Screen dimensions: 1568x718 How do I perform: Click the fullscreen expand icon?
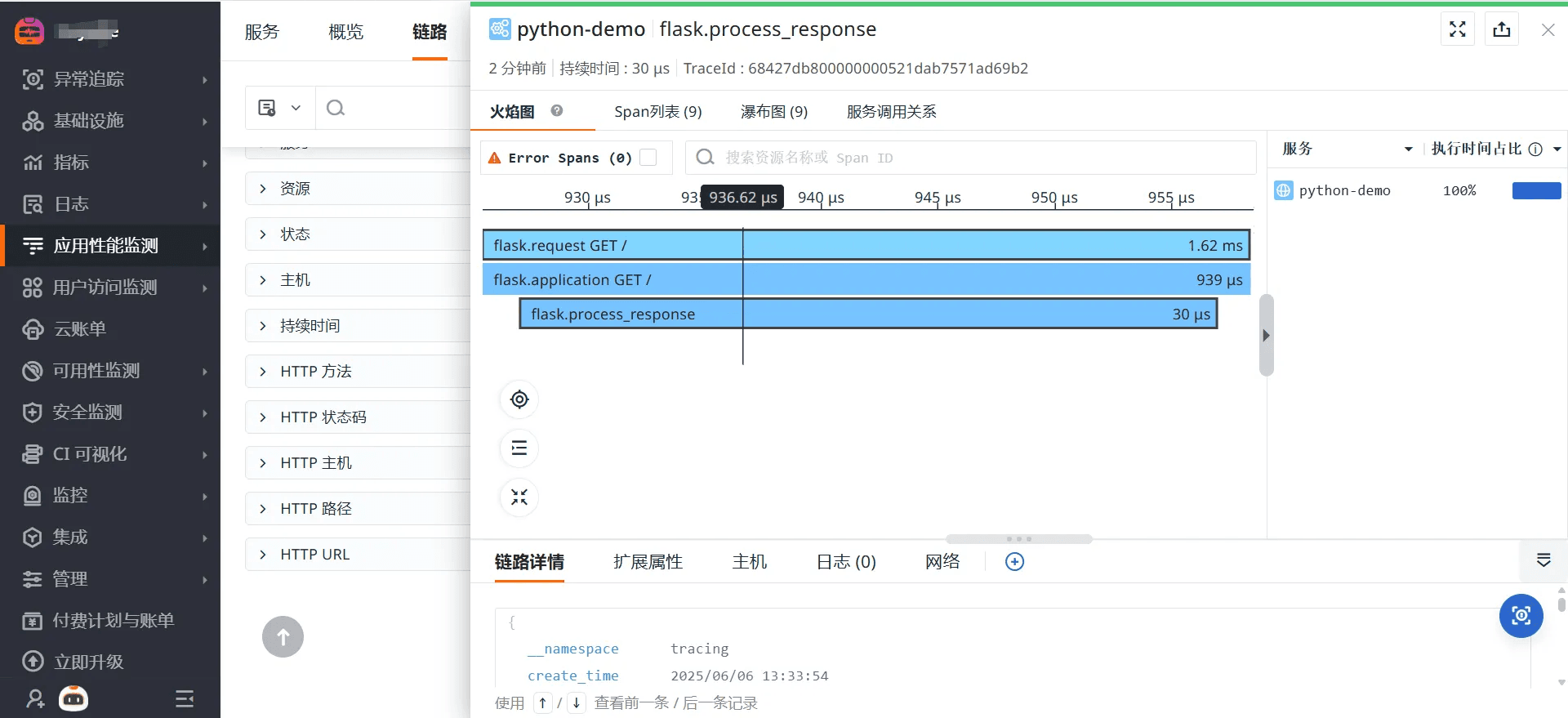pyautogui.click(x=1457, y=29)
